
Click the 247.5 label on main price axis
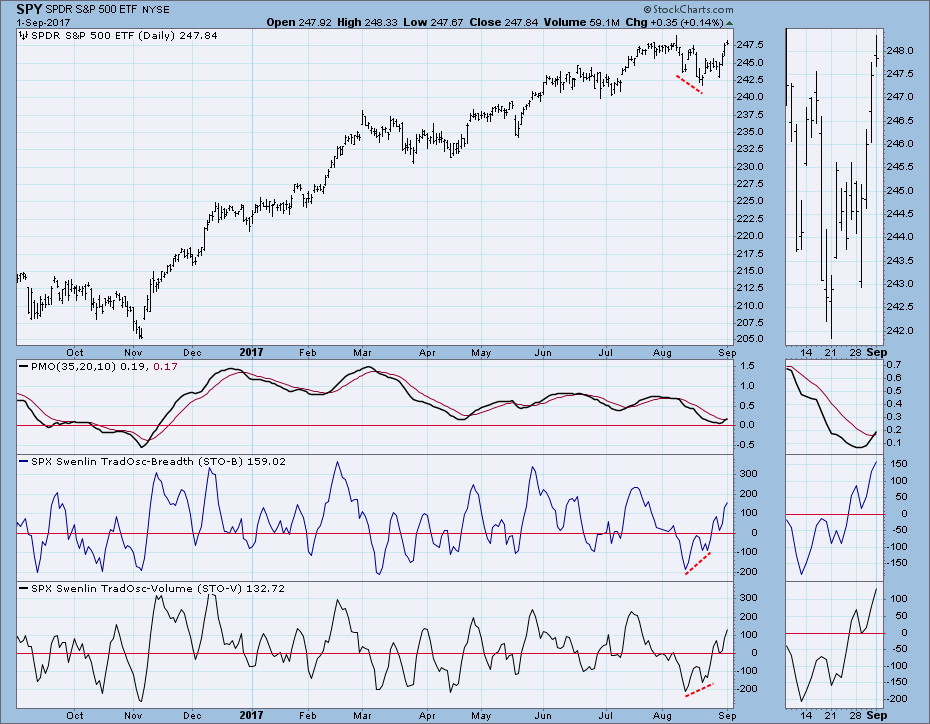(750, 44)
